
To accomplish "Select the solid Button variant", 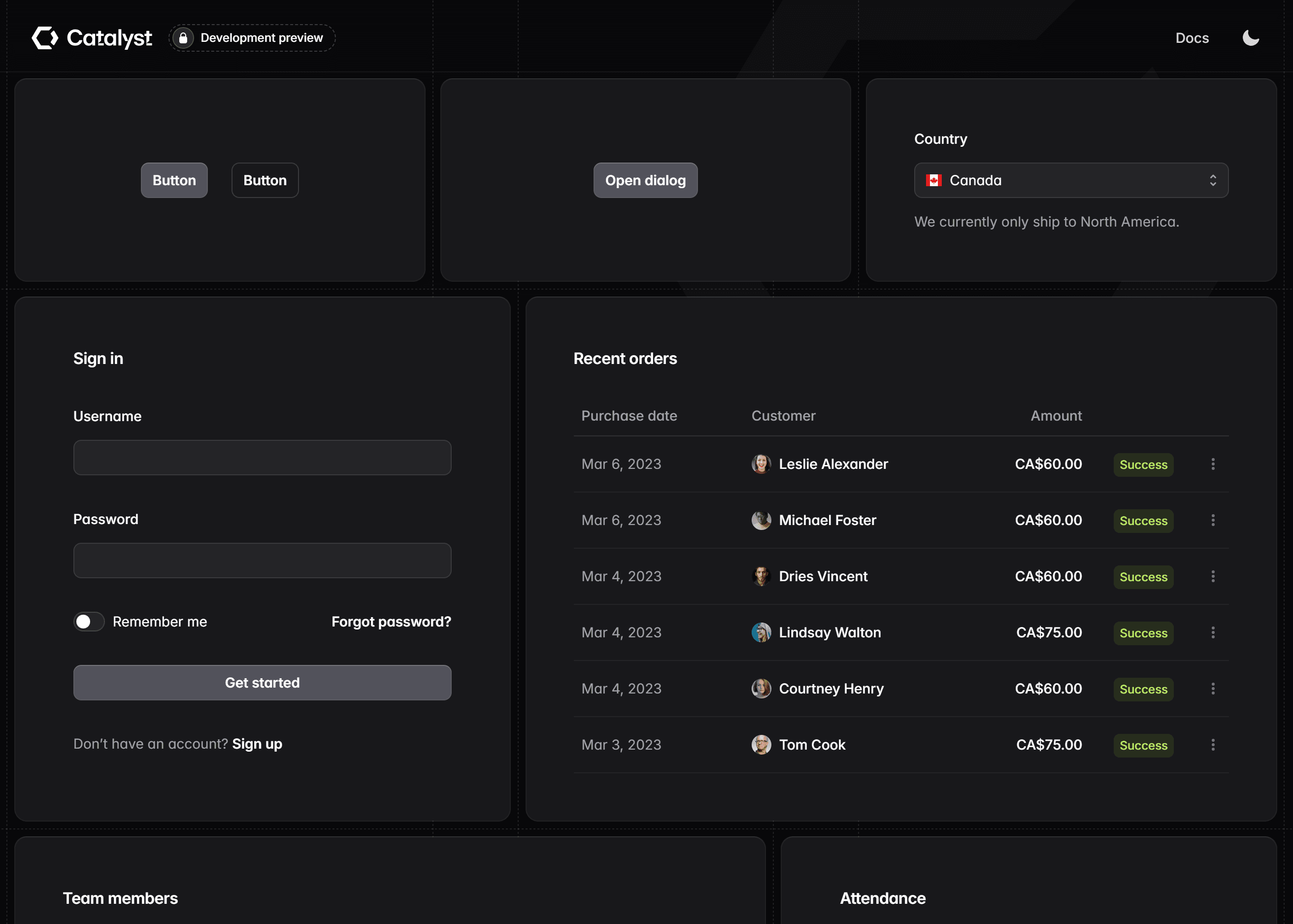I will (x=174, y=180).
